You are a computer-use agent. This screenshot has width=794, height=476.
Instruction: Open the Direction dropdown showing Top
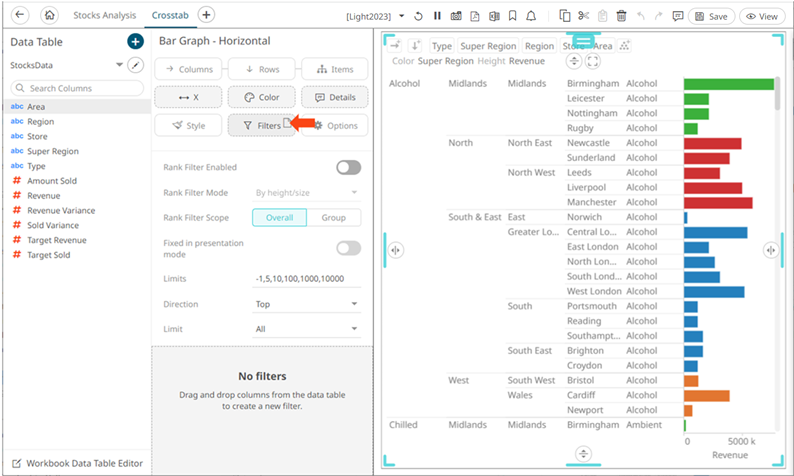click(x=307, y=304)
